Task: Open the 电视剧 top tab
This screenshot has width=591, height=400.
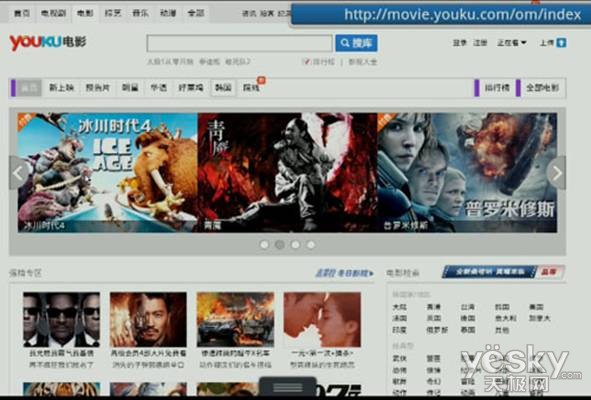Action: click(53, 13)
